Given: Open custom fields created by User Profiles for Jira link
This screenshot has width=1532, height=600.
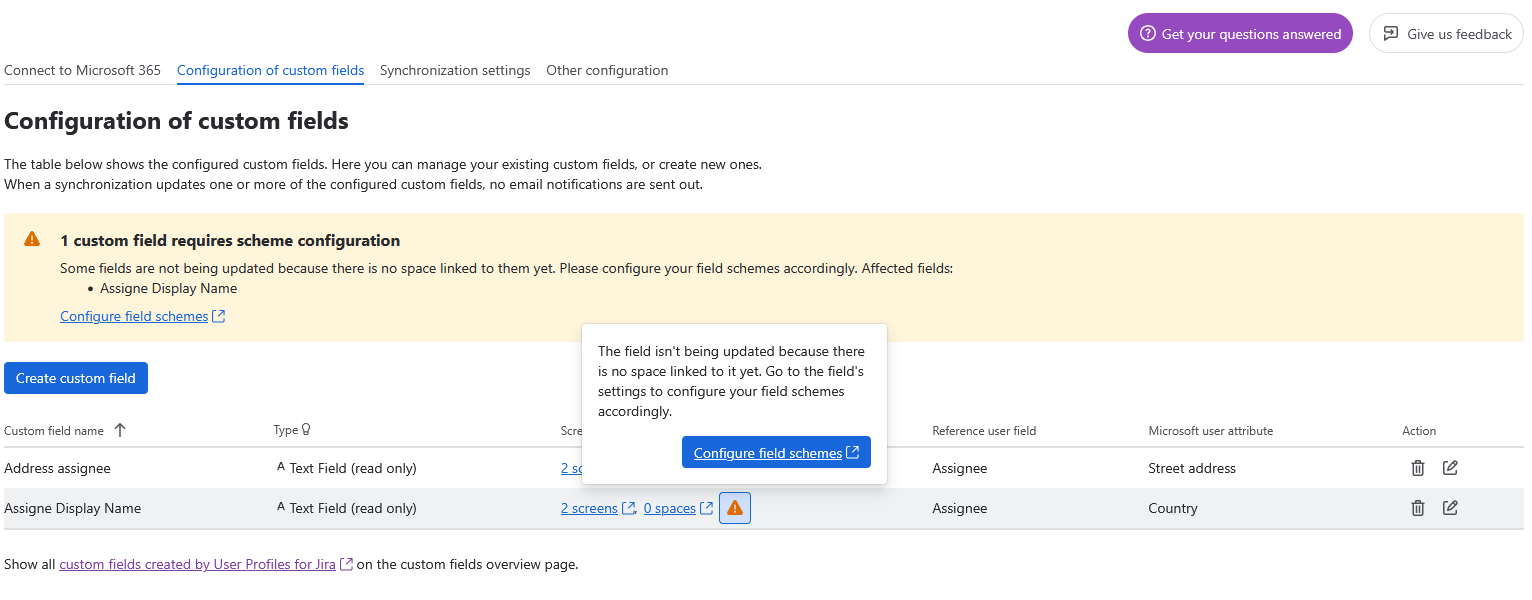Looking at the screenshot, I should 206,564.
